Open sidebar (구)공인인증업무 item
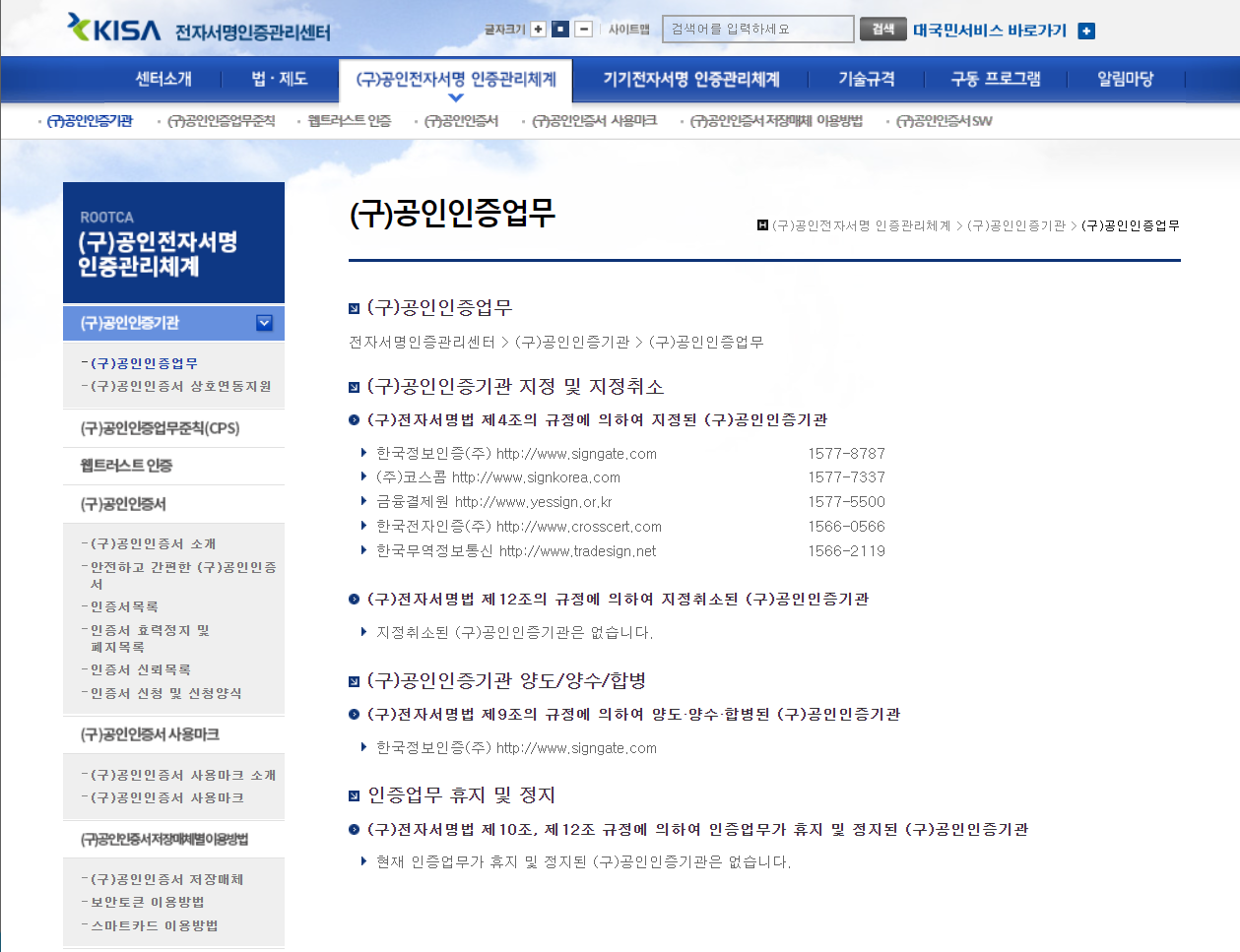 click(144, 363)
